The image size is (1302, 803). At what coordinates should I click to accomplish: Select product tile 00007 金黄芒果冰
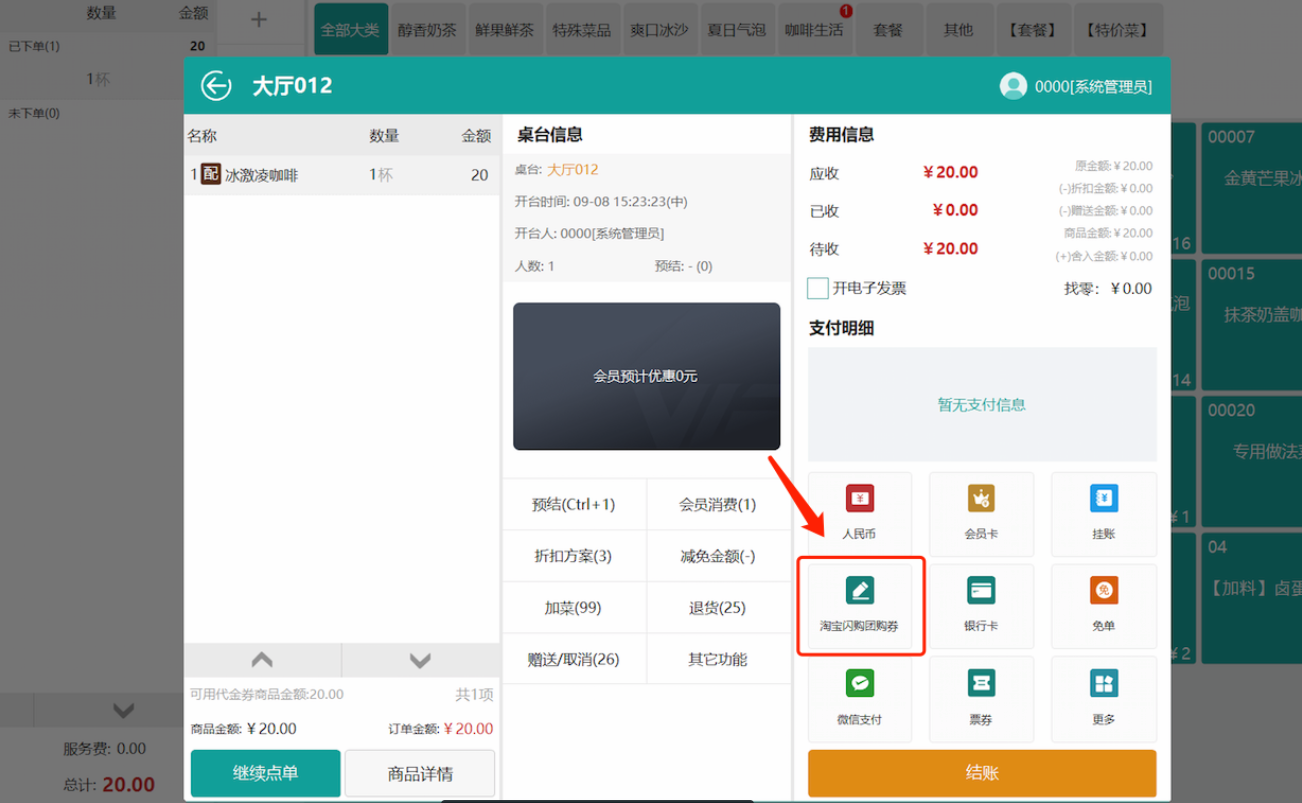pos(1252,189)
